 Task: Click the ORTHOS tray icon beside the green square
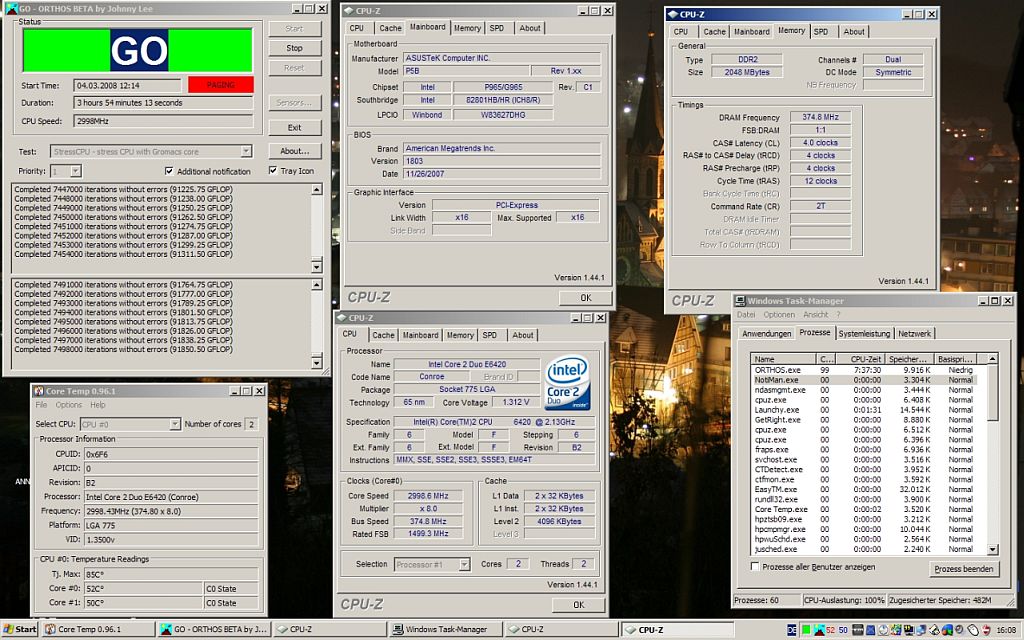(820, 630)
